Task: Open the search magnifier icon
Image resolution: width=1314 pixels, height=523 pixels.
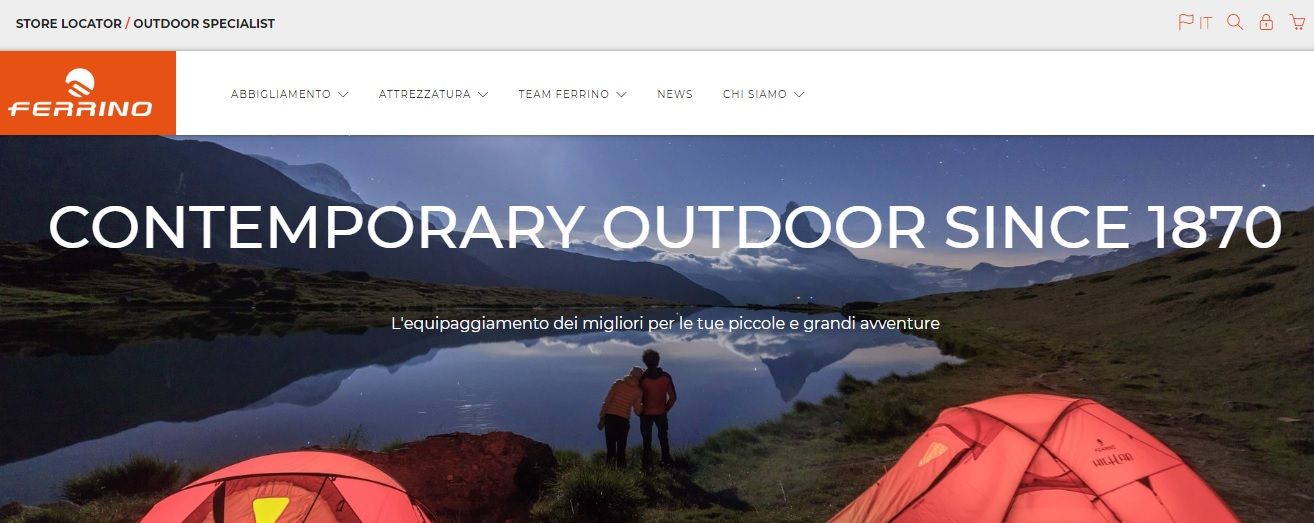Action: click(1235, 22)
